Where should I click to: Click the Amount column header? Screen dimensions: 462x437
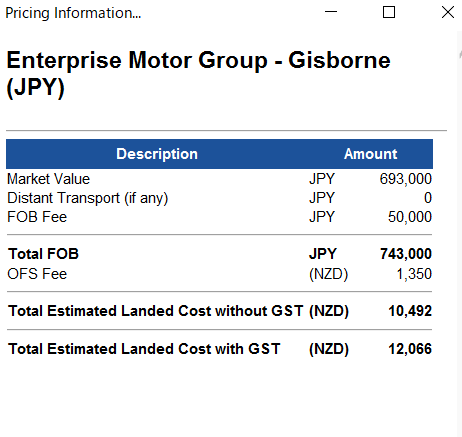pos(370,154)
